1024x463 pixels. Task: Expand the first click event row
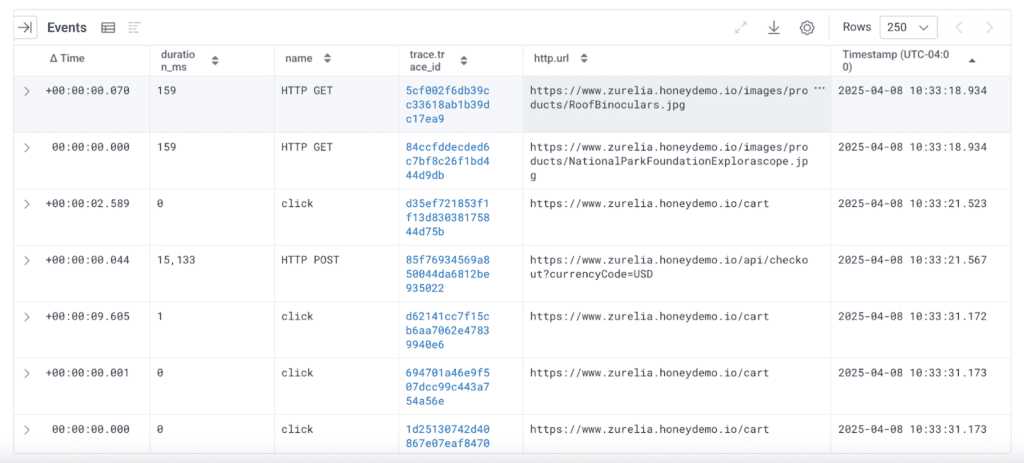[x=27, y=204]
